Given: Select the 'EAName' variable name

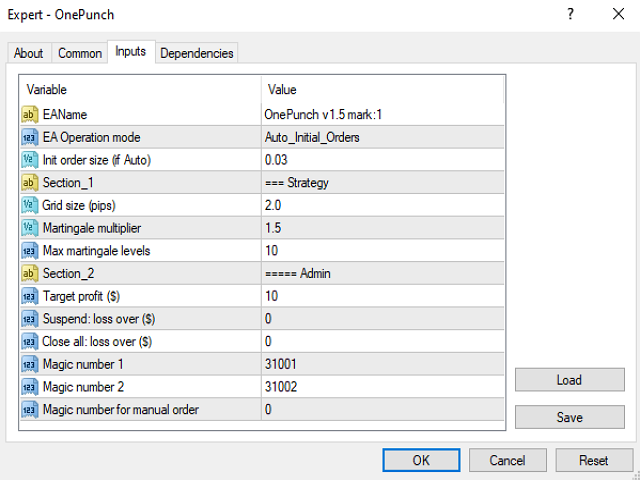Looking at the screenshot, I should [x=65, y=115].
